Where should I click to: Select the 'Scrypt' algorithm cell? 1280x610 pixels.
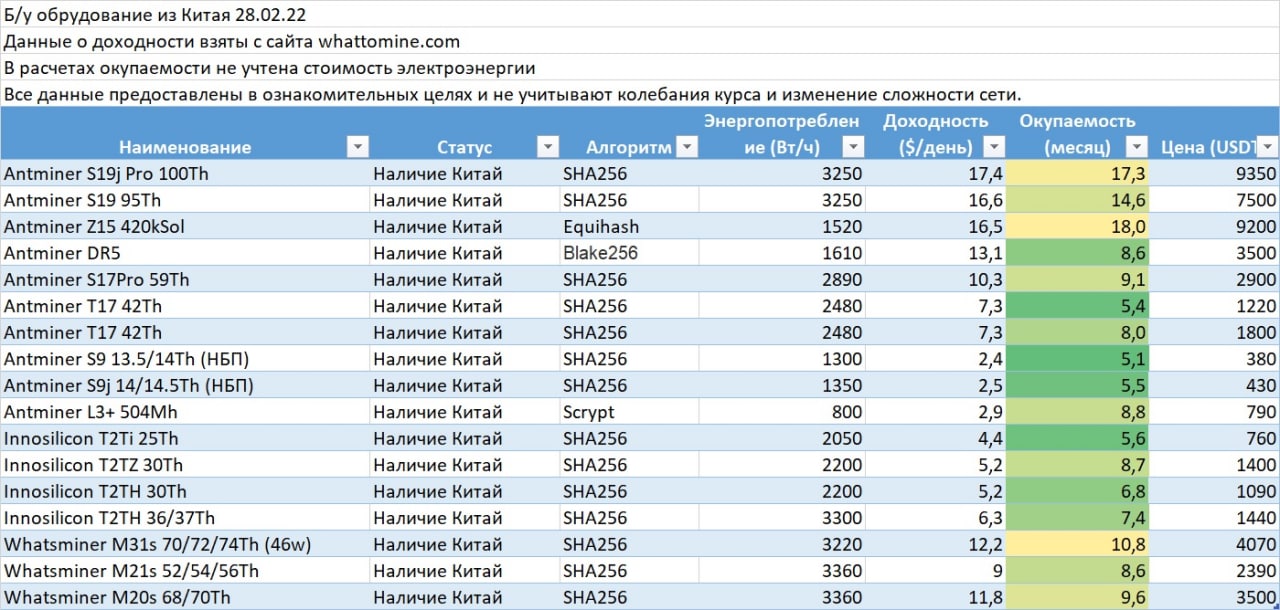coord(629,412)
